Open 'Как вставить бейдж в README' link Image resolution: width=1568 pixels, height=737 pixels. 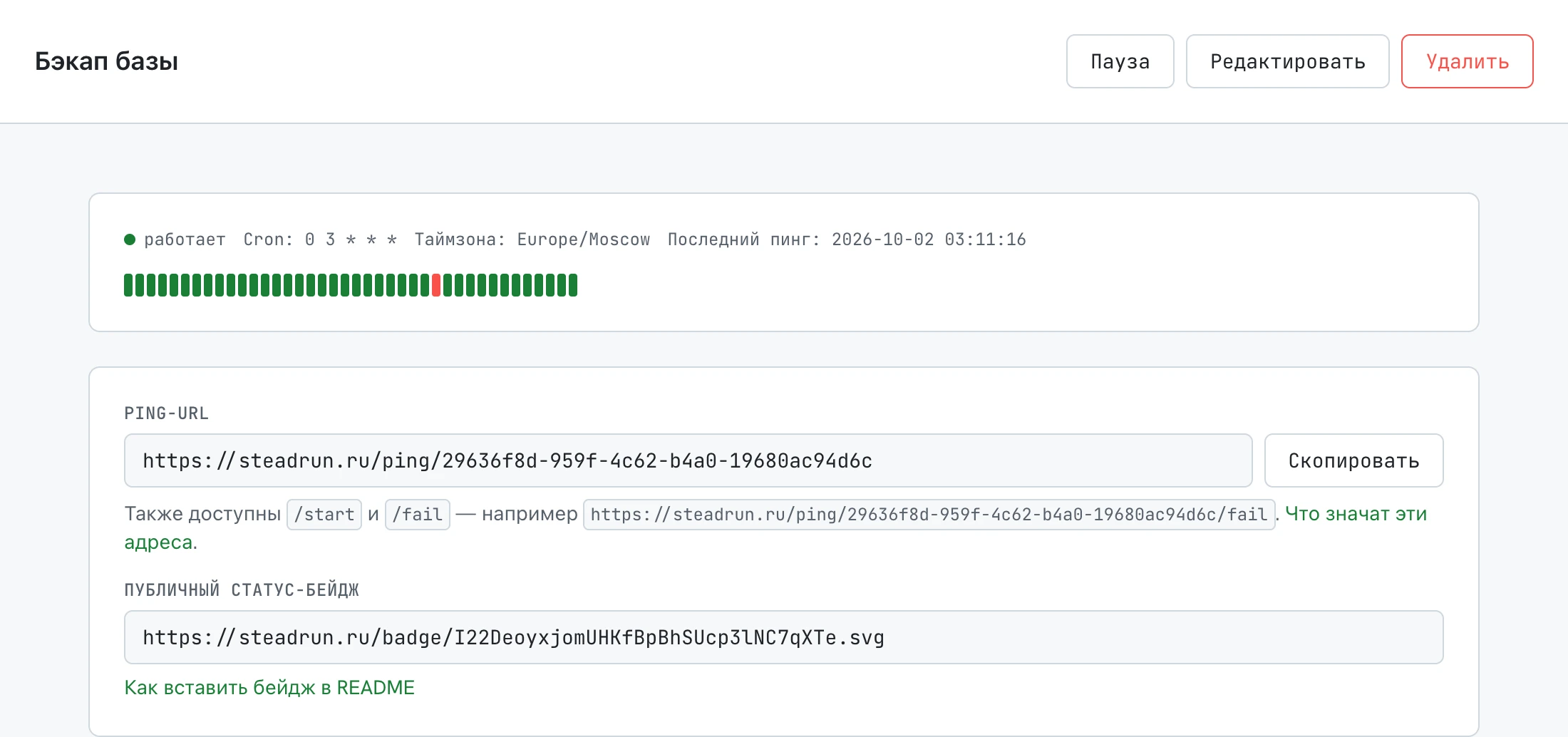269,687
